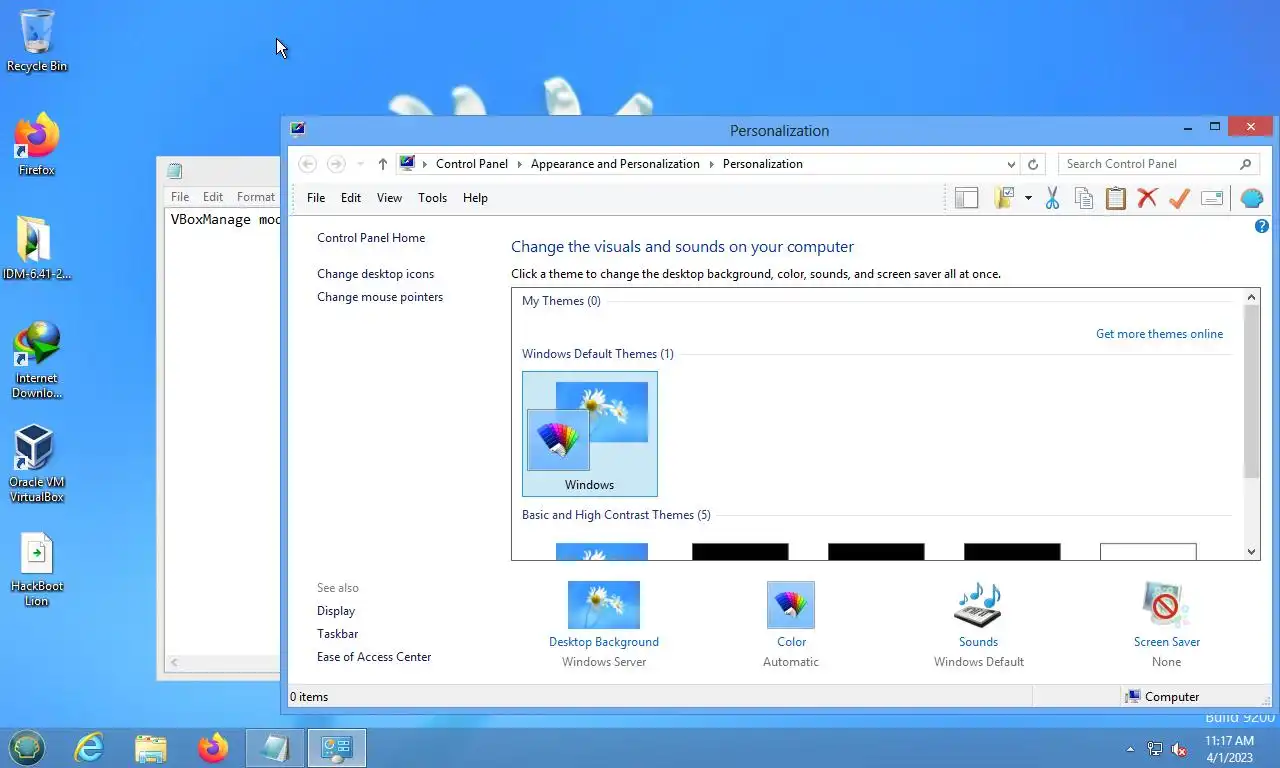Open the Screen Saver settings
This screenshot has width=1280, height=768.
[1167, 624]
